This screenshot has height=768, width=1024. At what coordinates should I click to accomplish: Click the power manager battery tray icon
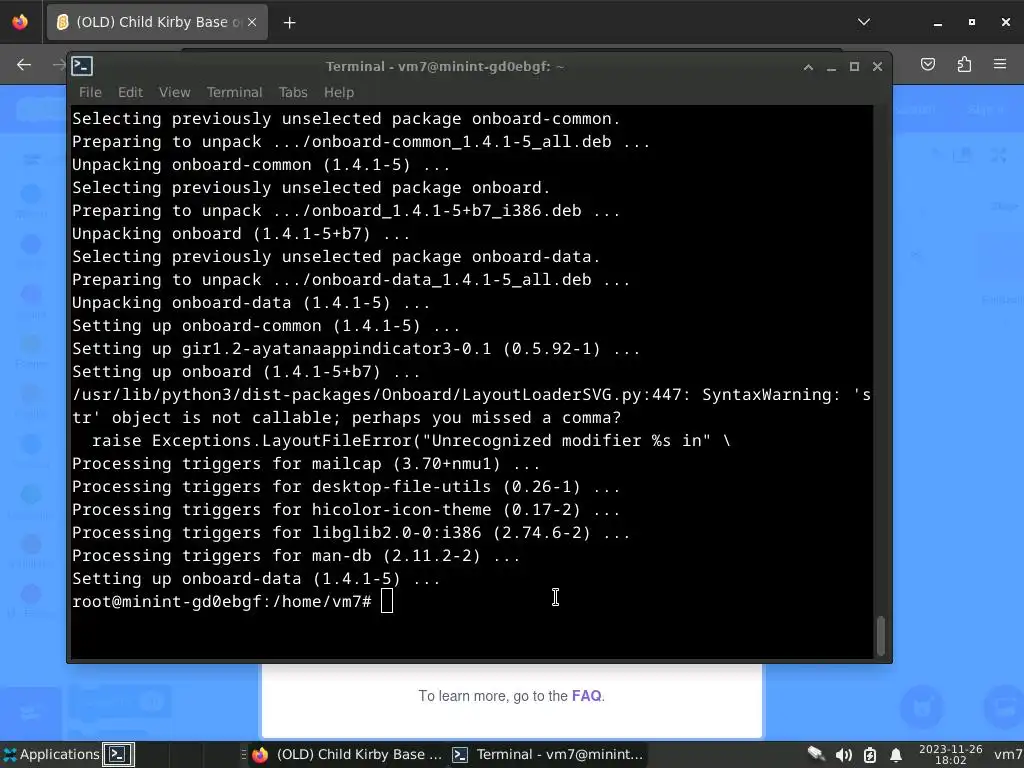[870, 755]
